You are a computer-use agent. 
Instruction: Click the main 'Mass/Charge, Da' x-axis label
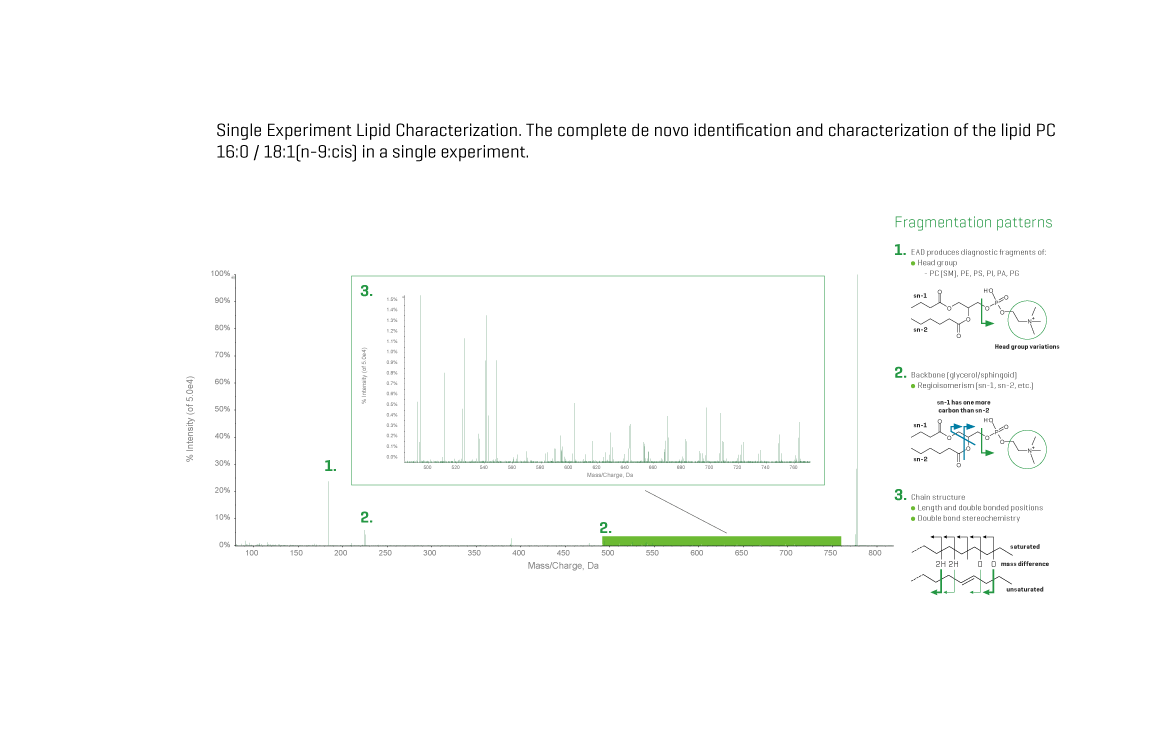click(x=563, y=566)
